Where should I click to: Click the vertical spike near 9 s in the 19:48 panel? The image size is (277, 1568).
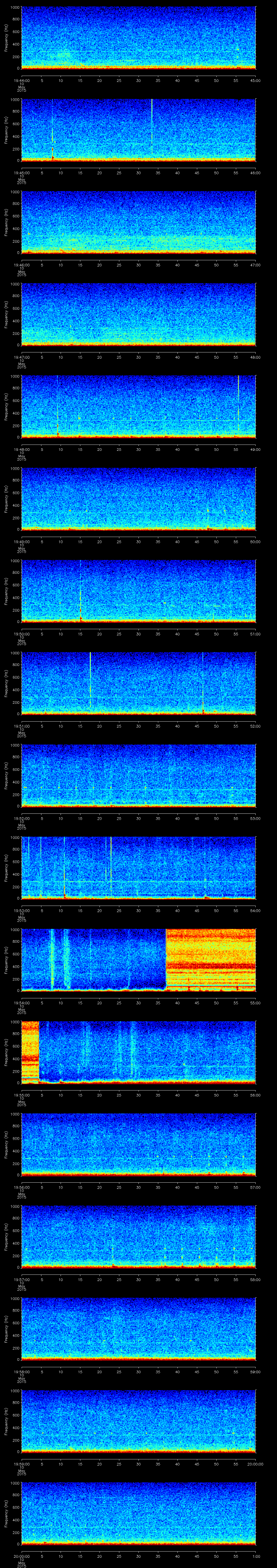click(57, 407)
